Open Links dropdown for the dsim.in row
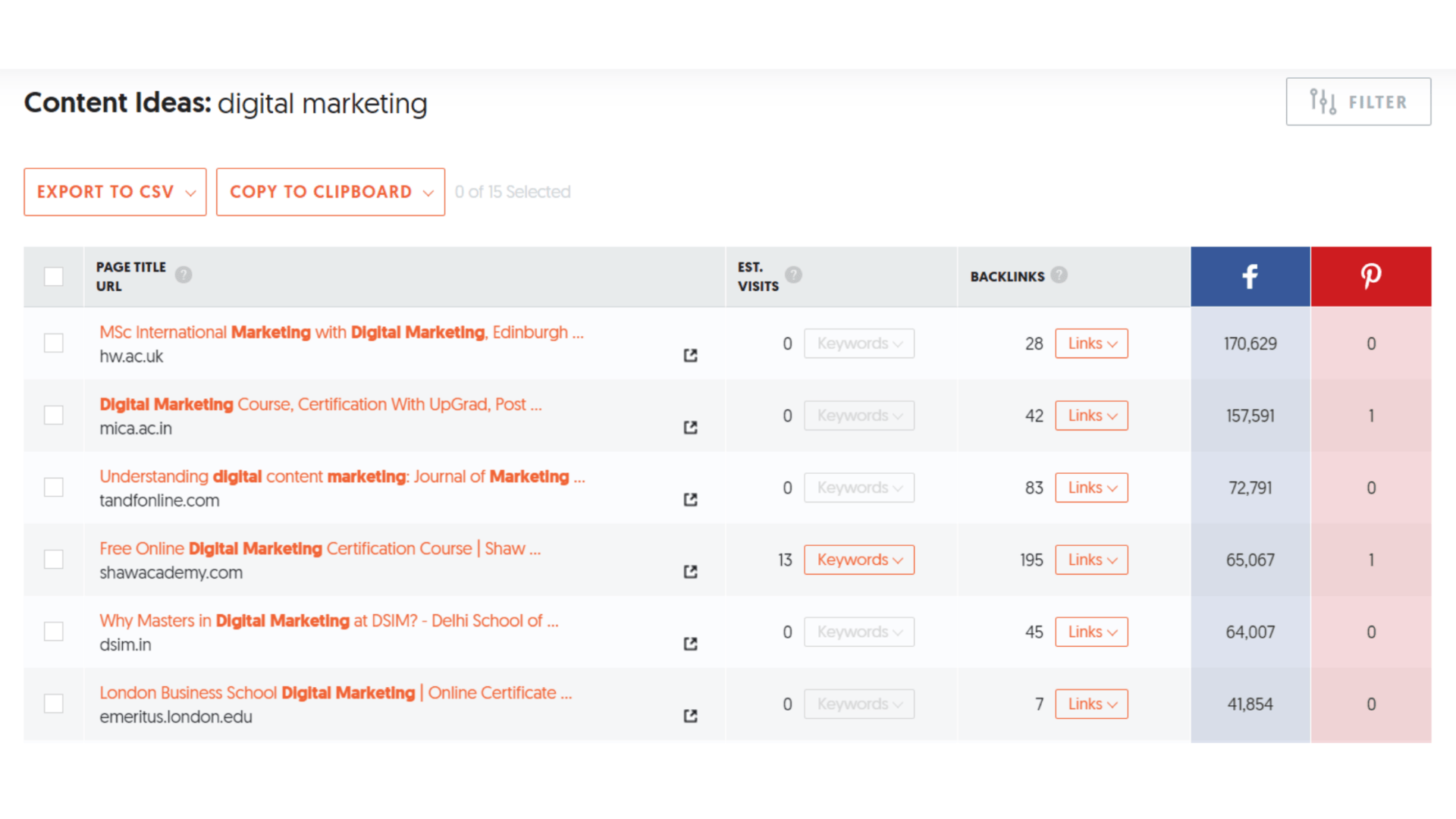 tap(1091, 631)
